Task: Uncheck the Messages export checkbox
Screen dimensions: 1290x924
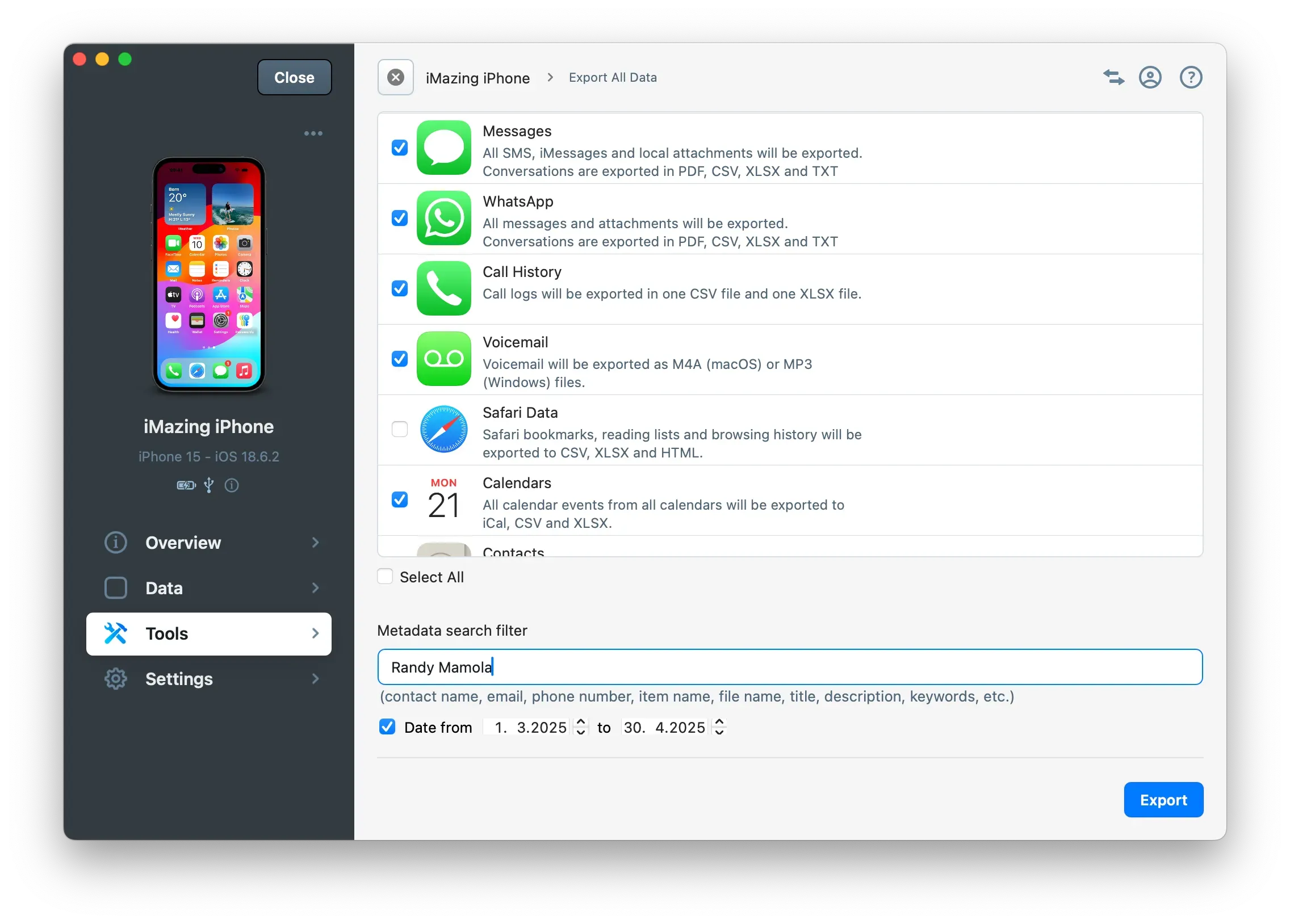Action: coord(399,148)
